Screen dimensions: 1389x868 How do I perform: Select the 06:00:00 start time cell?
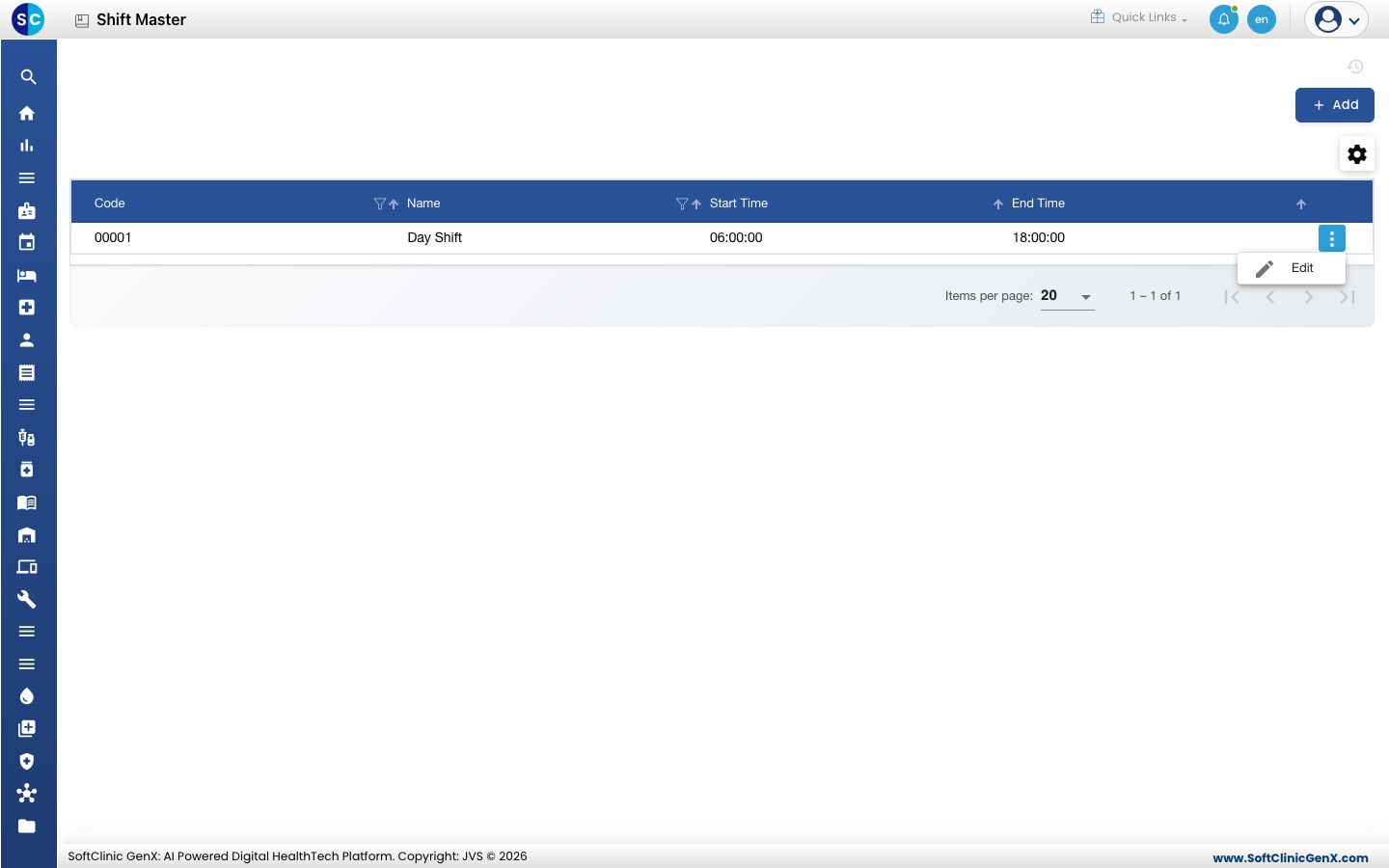[x=736, y=237]
